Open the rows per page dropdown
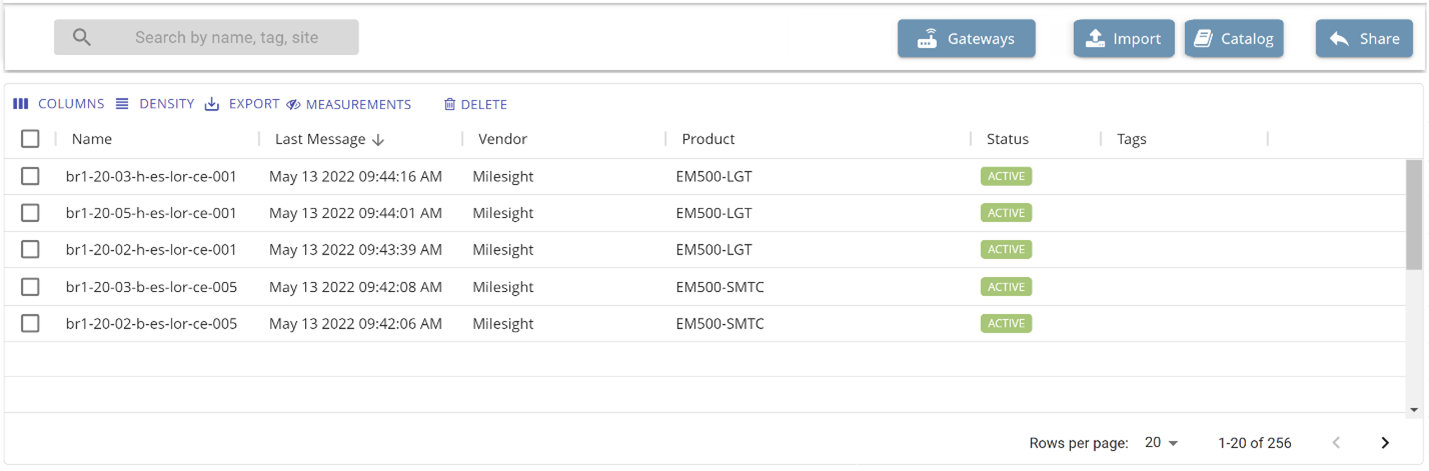The width and height of the screenshot is (1429, 471). point(1162,442)
